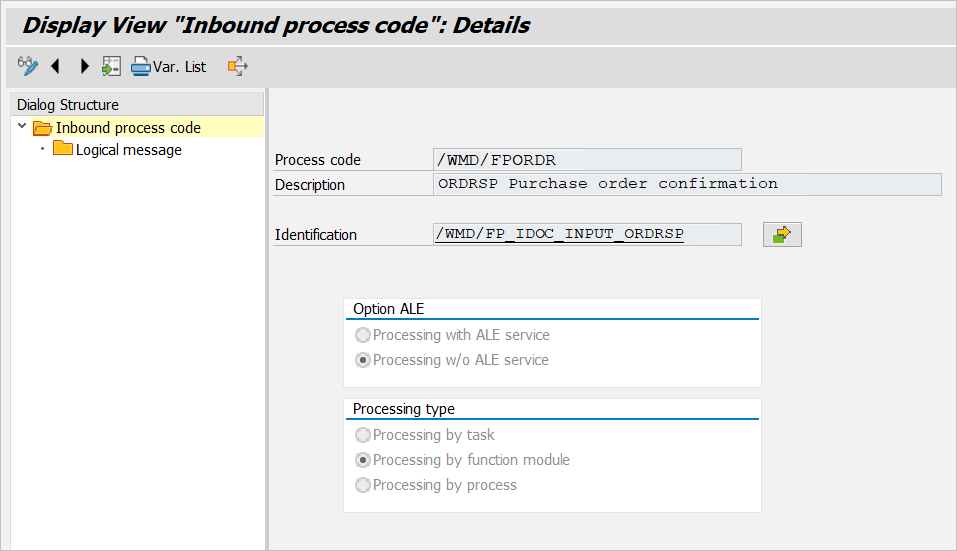Click the orange transport arrows toolbar icon
957x551 pixels.
tap(237, 67)
